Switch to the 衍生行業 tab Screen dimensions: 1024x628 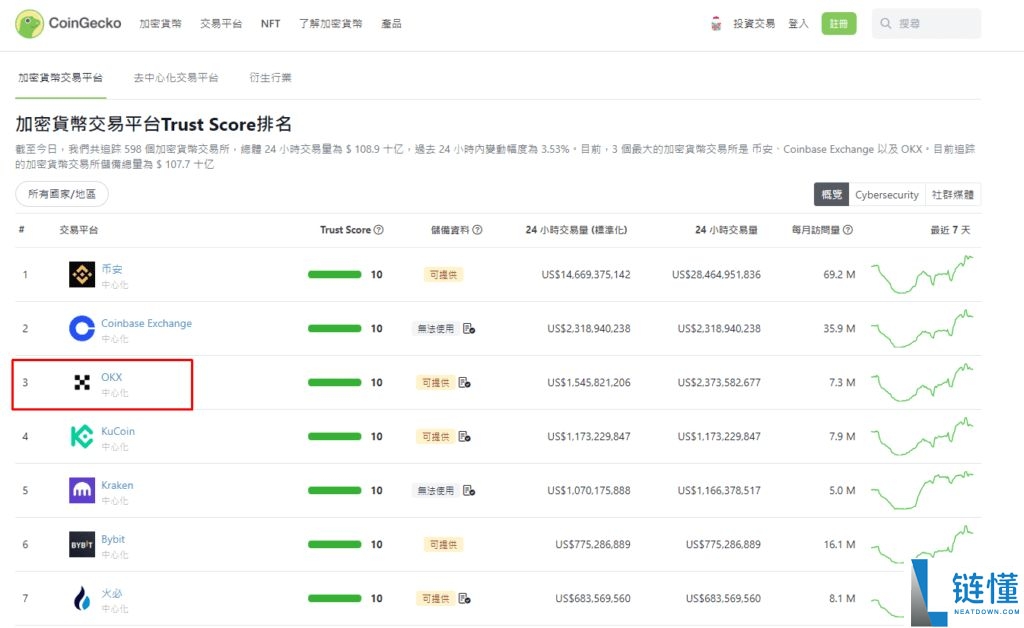(270, 78)
